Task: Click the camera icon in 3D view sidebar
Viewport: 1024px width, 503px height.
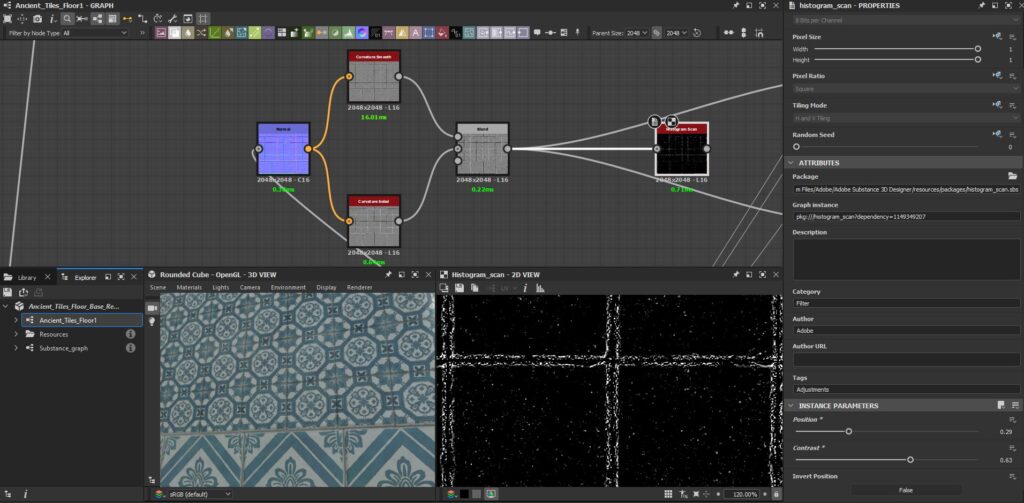Action: (152, 309)
